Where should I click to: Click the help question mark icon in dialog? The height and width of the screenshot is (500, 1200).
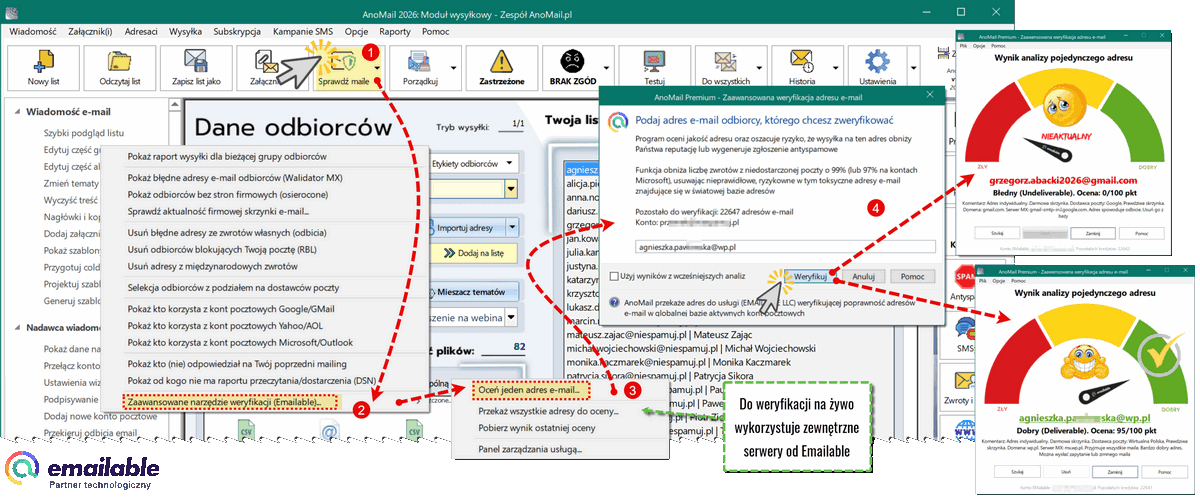[614, 301]
